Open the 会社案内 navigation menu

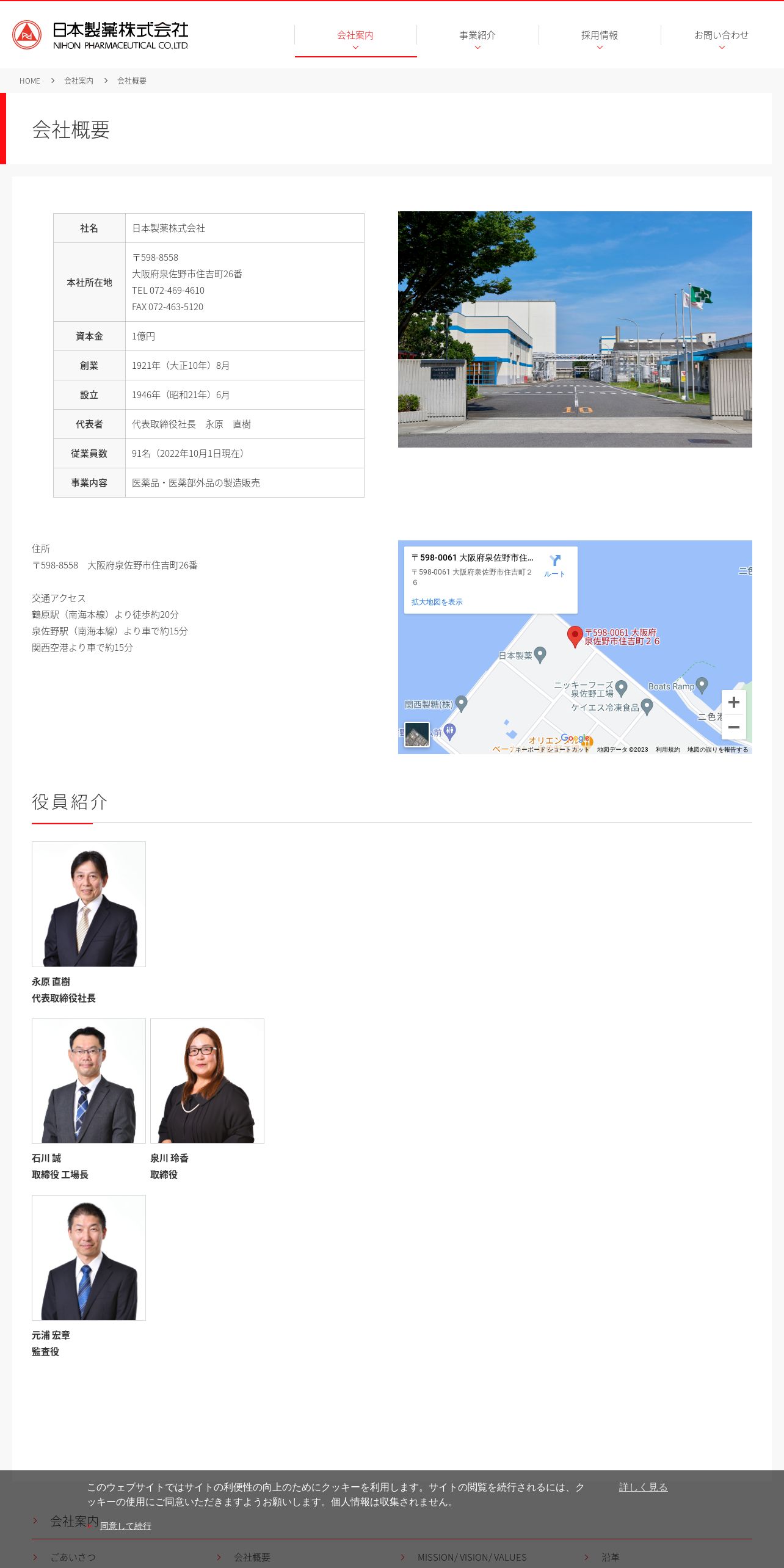tap(355, 35)
